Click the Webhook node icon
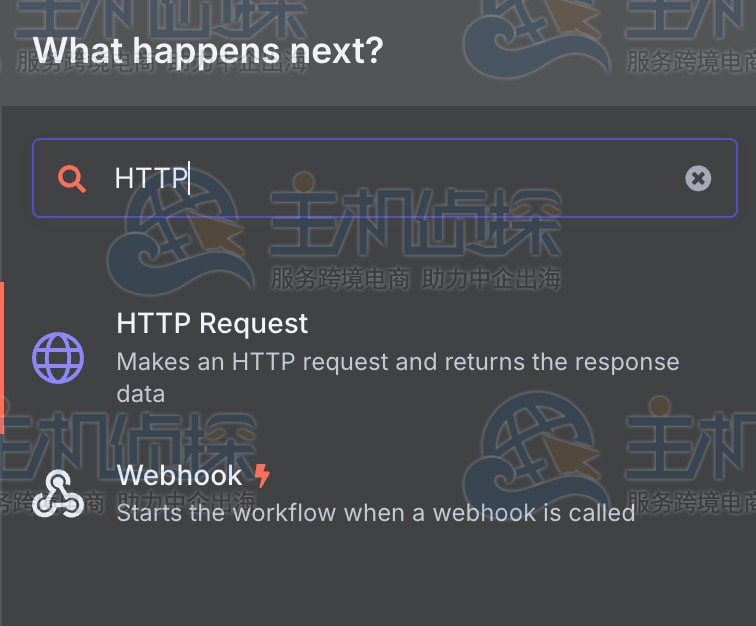Screen dimensions: 756x626 coord(58,492)
